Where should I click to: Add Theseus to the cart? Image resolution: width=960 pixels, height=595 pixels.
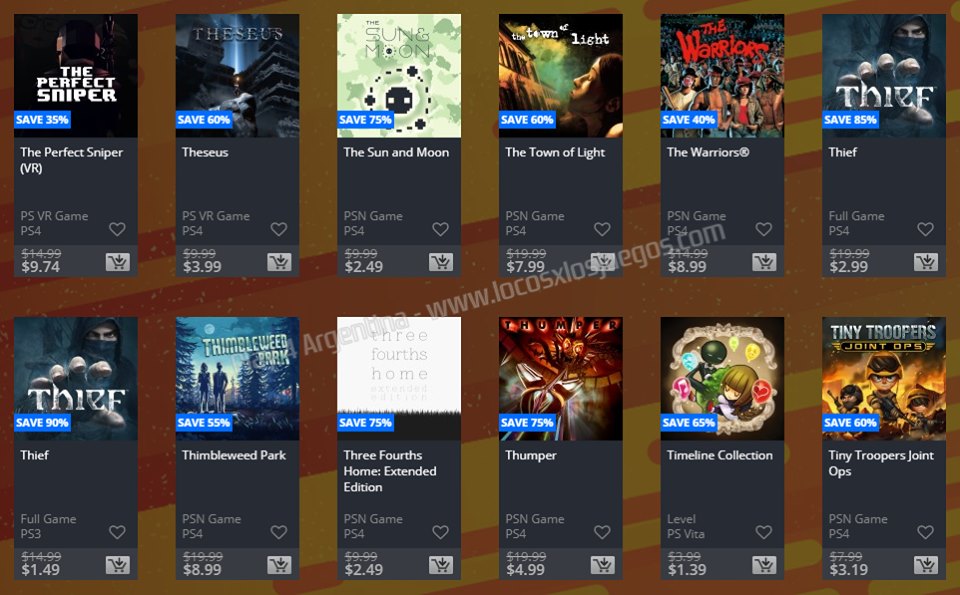click(x=279, y=262)
